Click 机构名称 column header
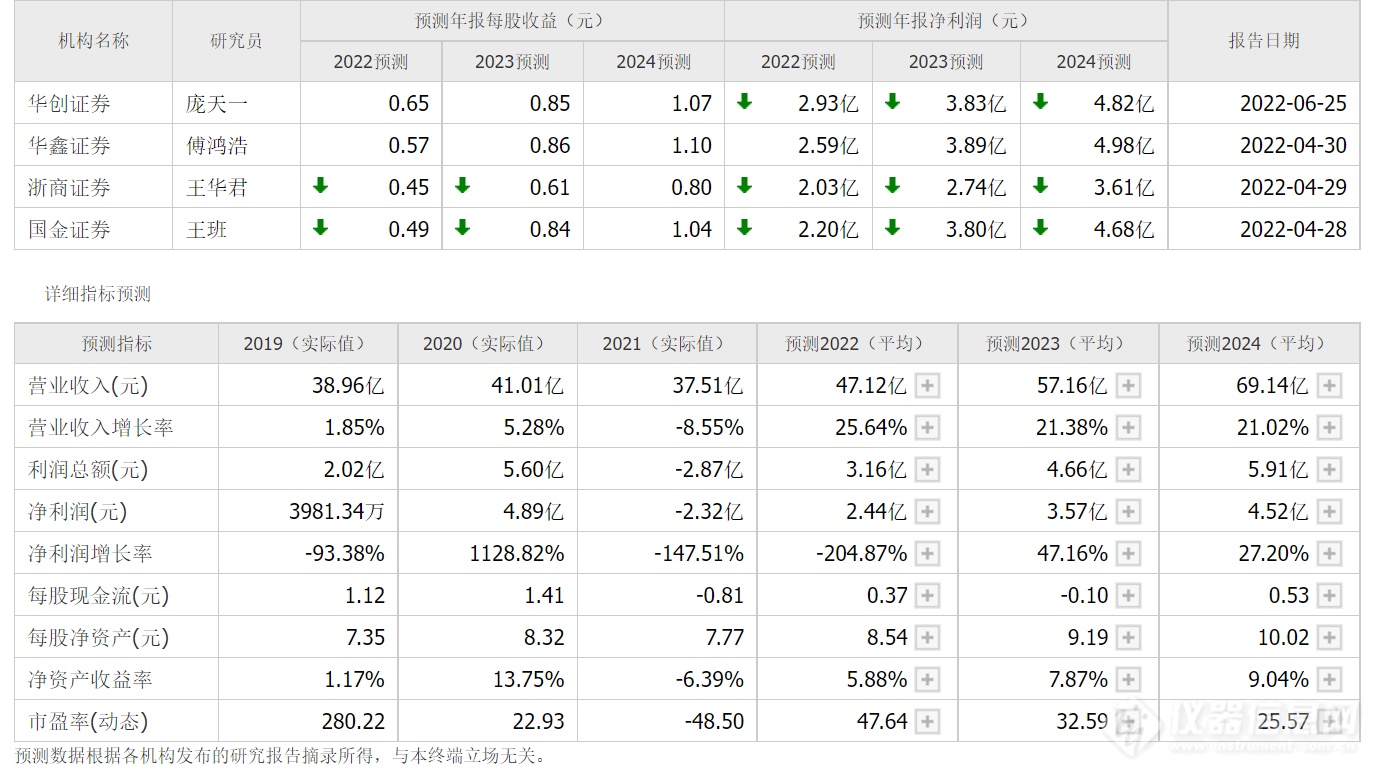The height and width of the screenshot is (773, 1377). [94, 41]
